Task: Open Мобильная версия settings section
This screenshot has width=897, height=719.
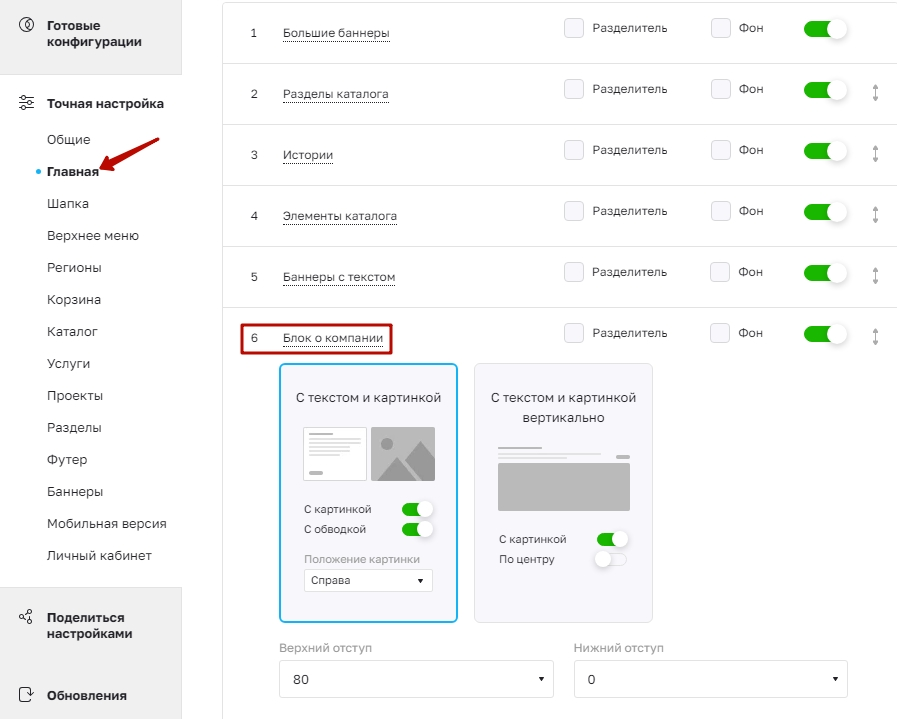Action: click(x=106, y=523)
